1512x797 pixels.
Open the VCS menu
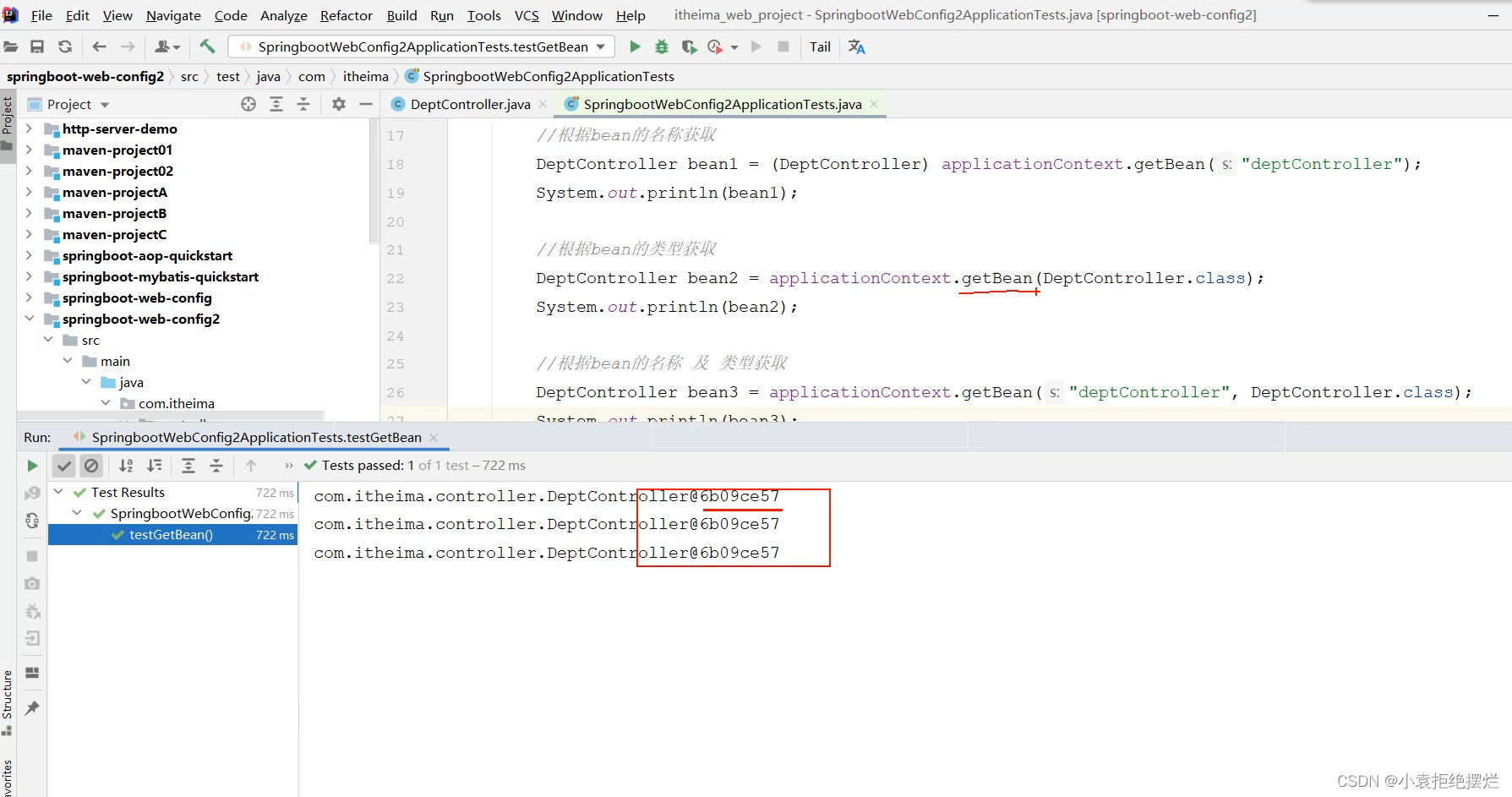coord(527,15)
